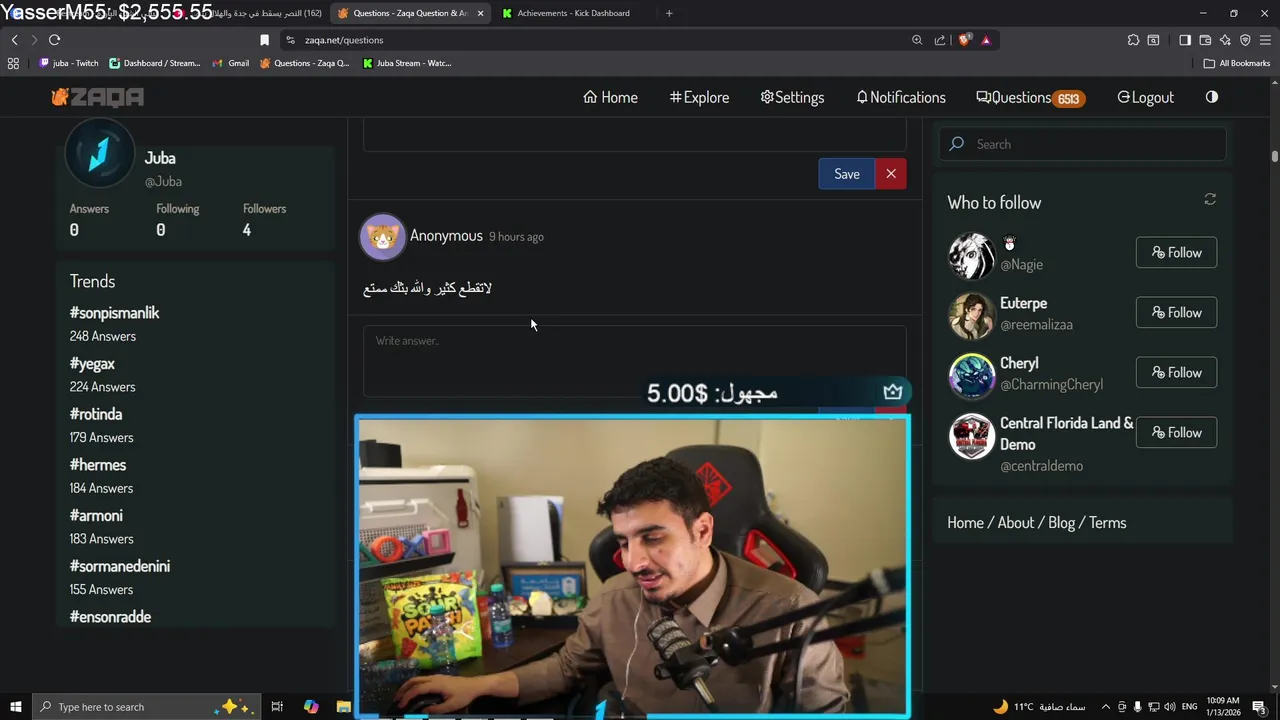Open the About footer link
This screenshot has width=1280, height=720.
click(x=1015, y=523)
